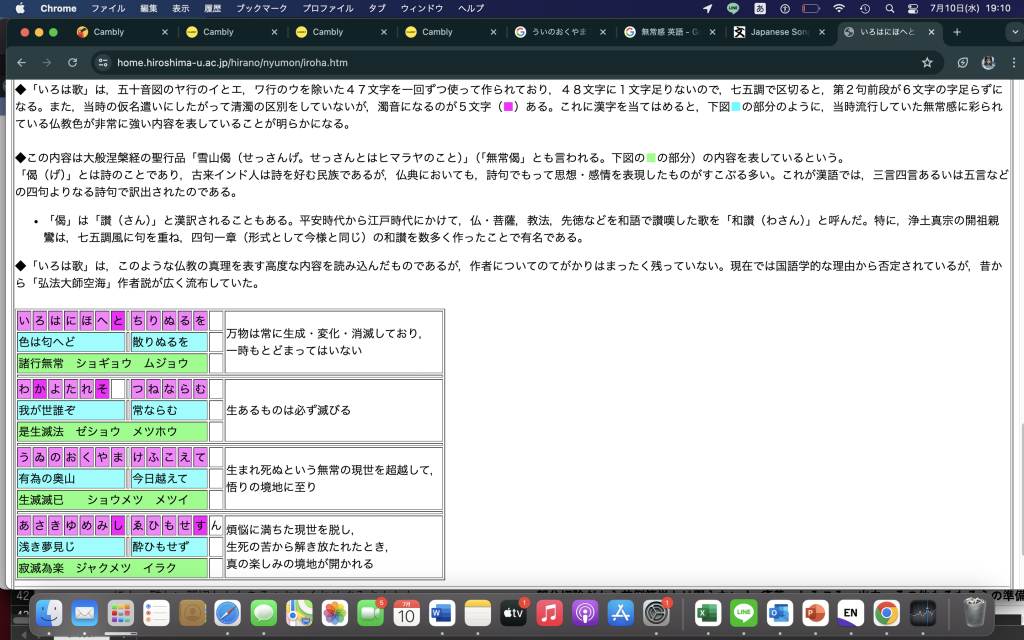The image size is (1024, 640).
Task: Bookmark the page with the star icon
Action: point(928,62)
